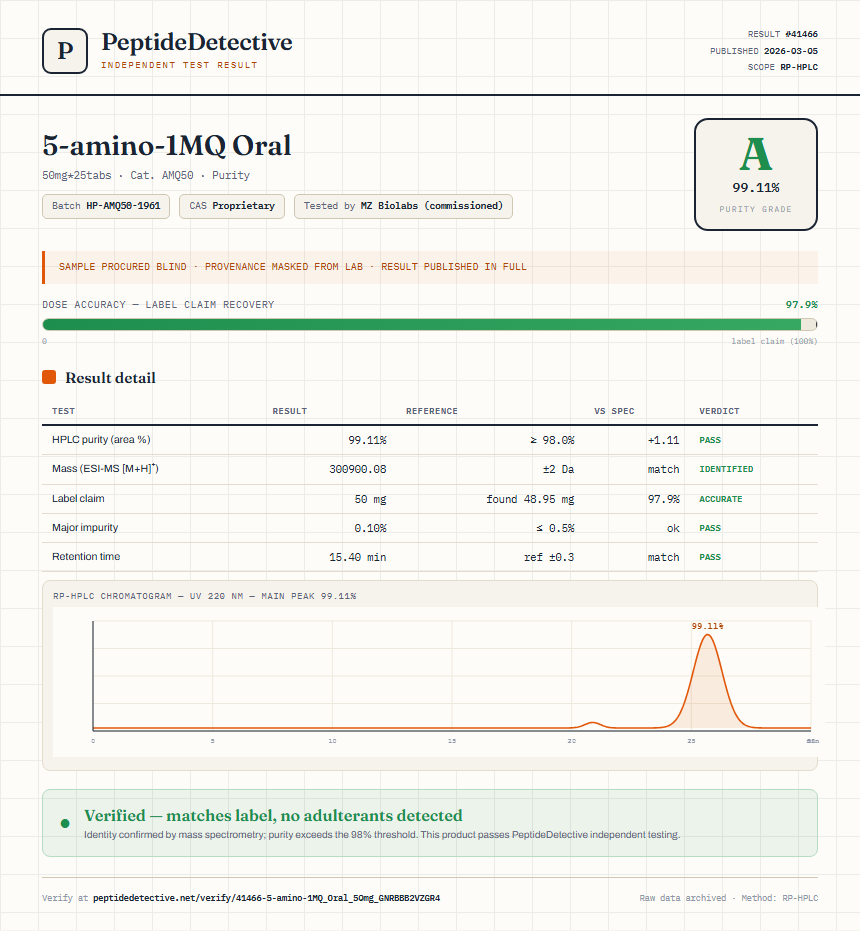Click the small impurity peak near 20 min
This screenshot has height=931, width=860.
592,723
